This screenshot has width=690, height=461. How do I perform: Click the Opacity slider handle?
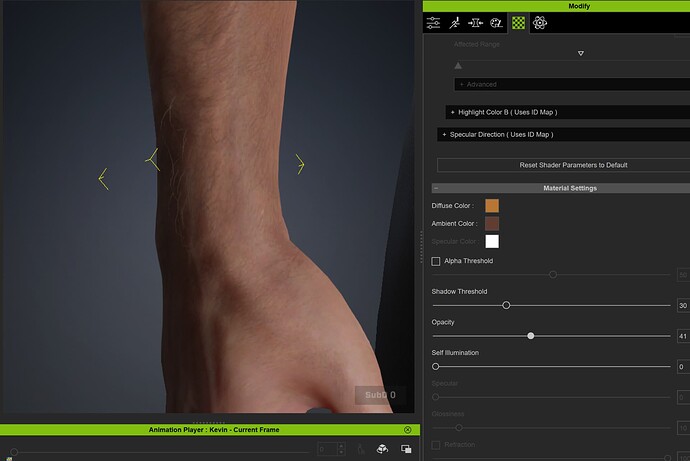[531, 336]
